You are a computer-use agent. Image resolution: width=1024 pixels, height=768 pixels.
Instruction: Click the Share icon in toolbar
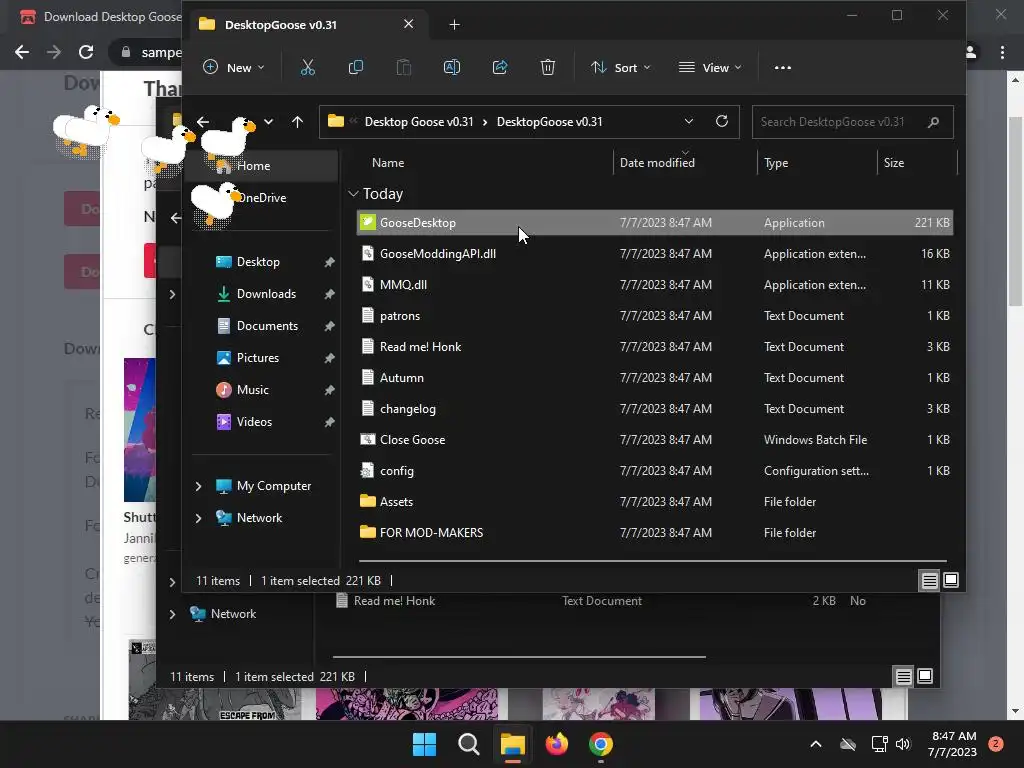[500, 67]
